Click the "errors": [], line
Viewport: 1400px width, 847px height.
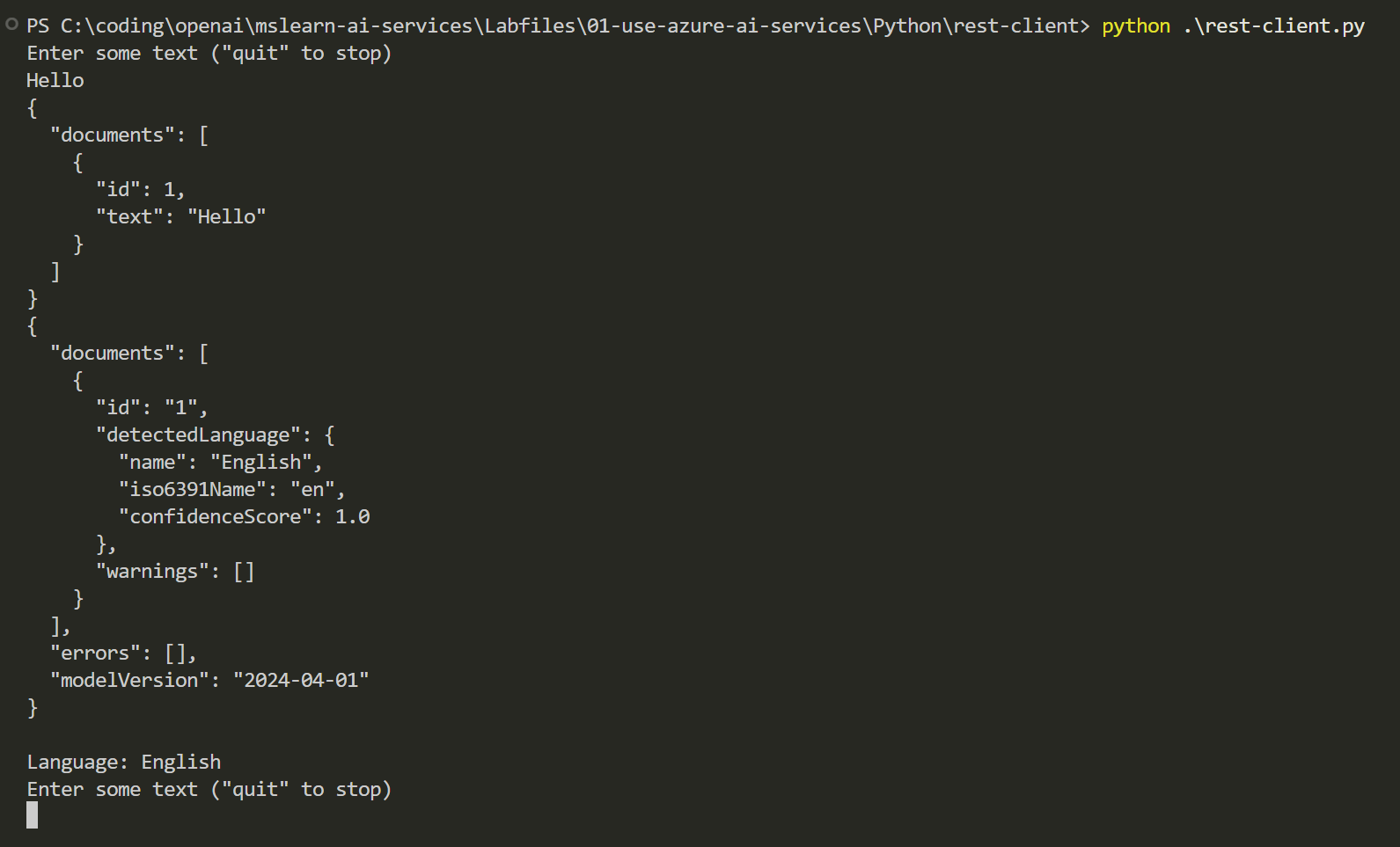tap(124, 653)
